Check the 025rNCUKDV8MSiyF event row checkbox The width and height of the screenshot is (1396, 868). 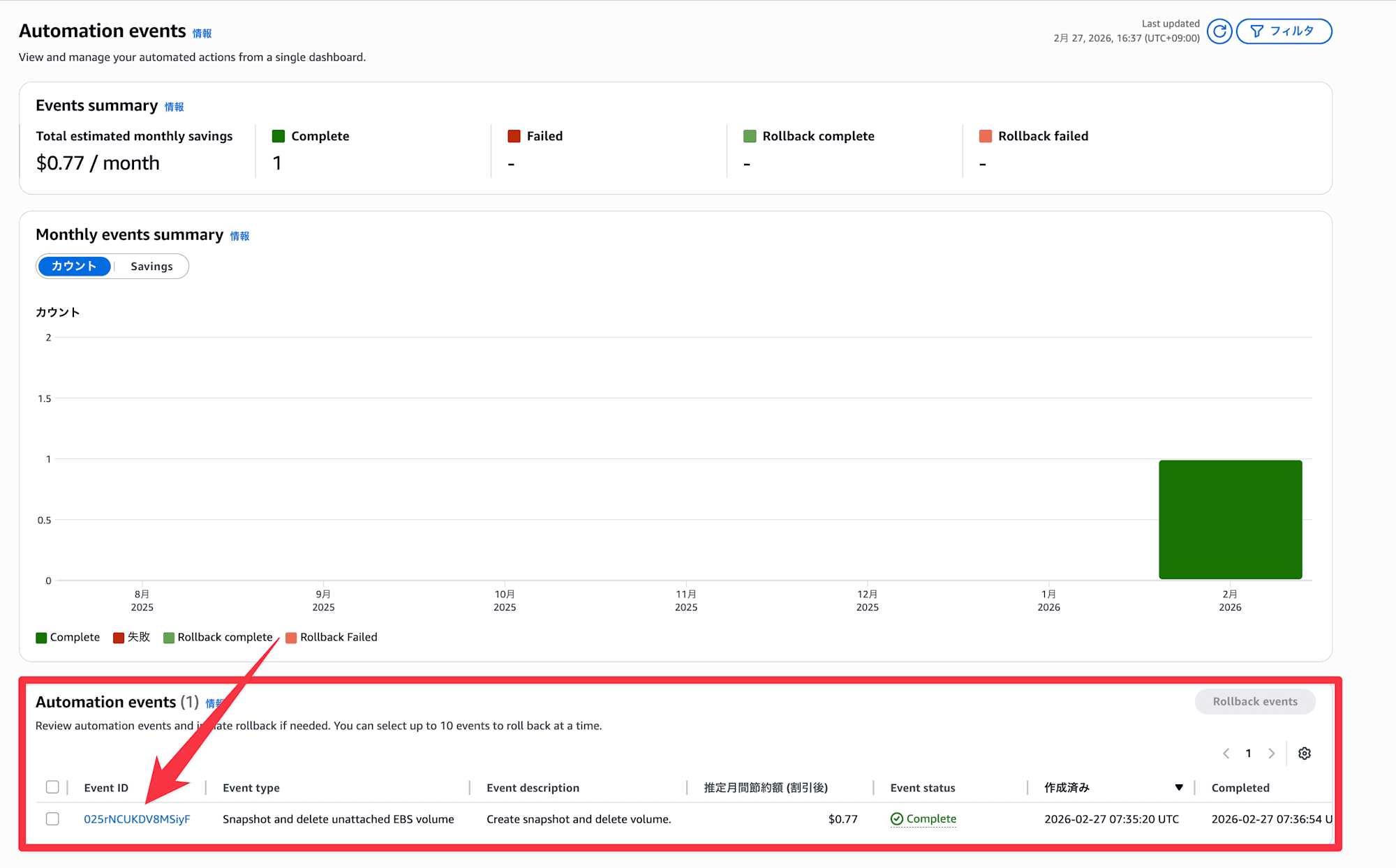[x=52, y=819]
